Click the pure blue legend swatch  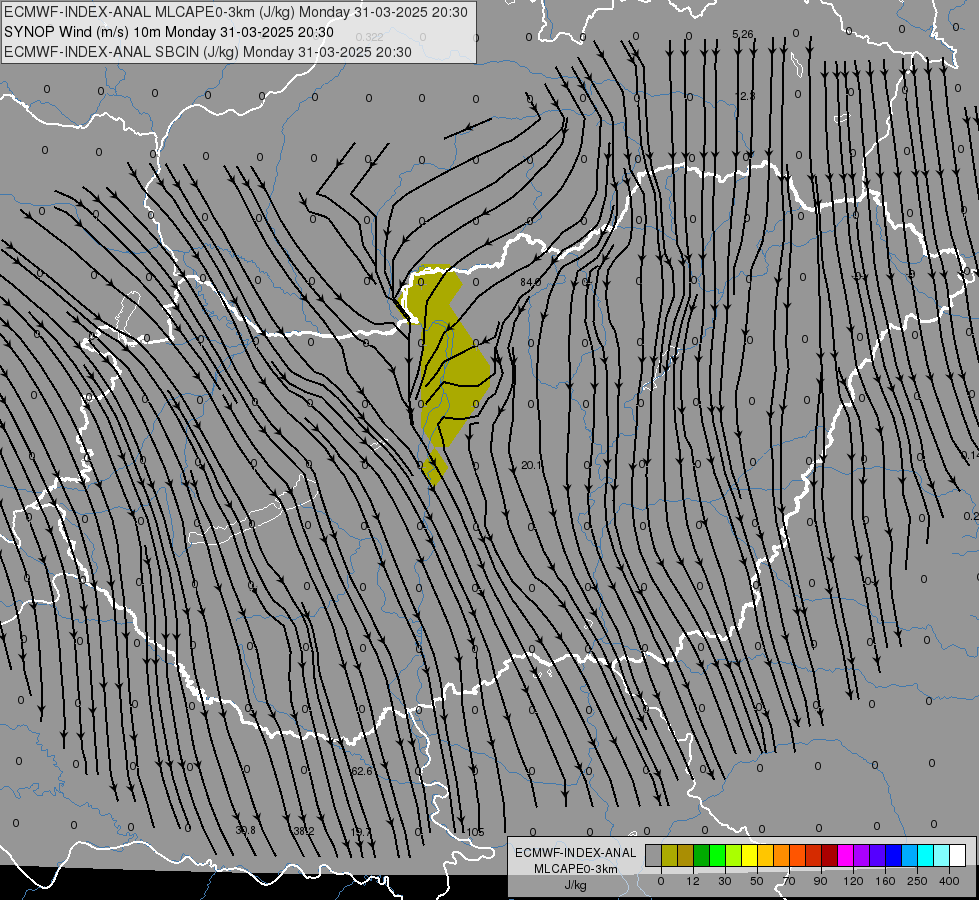[x=894, y=855]
